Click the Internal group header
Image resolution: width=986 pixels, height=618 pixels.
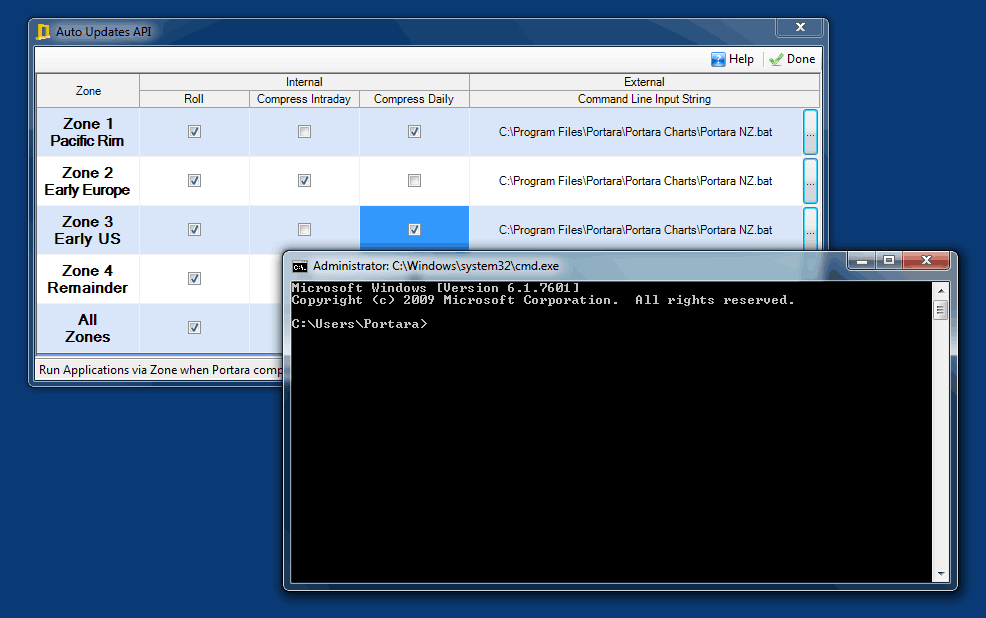[304, 82]
